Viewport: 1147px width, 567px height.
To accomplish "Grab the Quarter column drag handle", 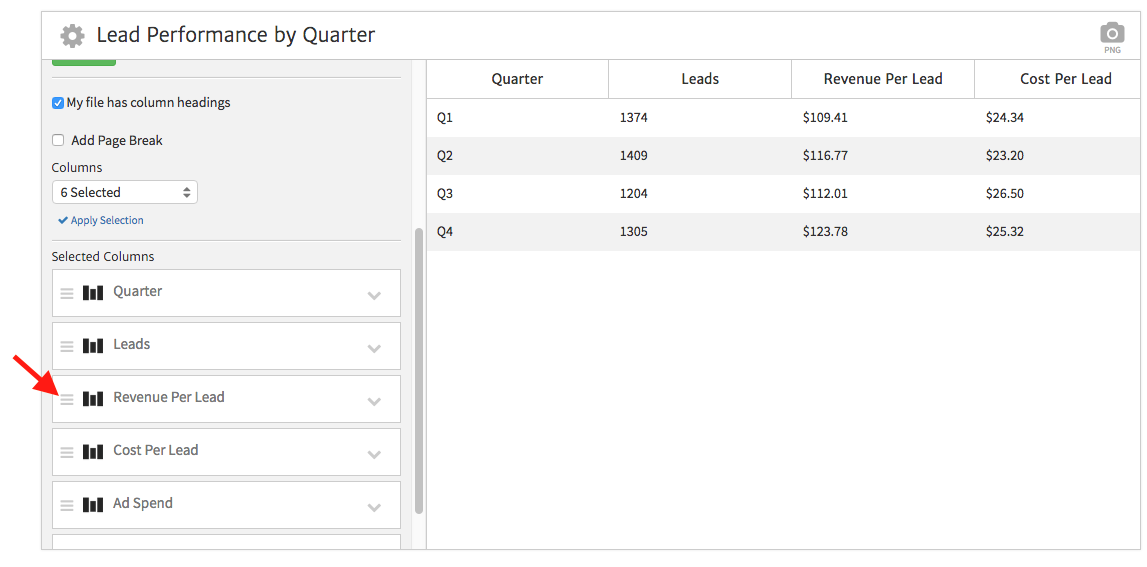I will [x=67, y=293].
